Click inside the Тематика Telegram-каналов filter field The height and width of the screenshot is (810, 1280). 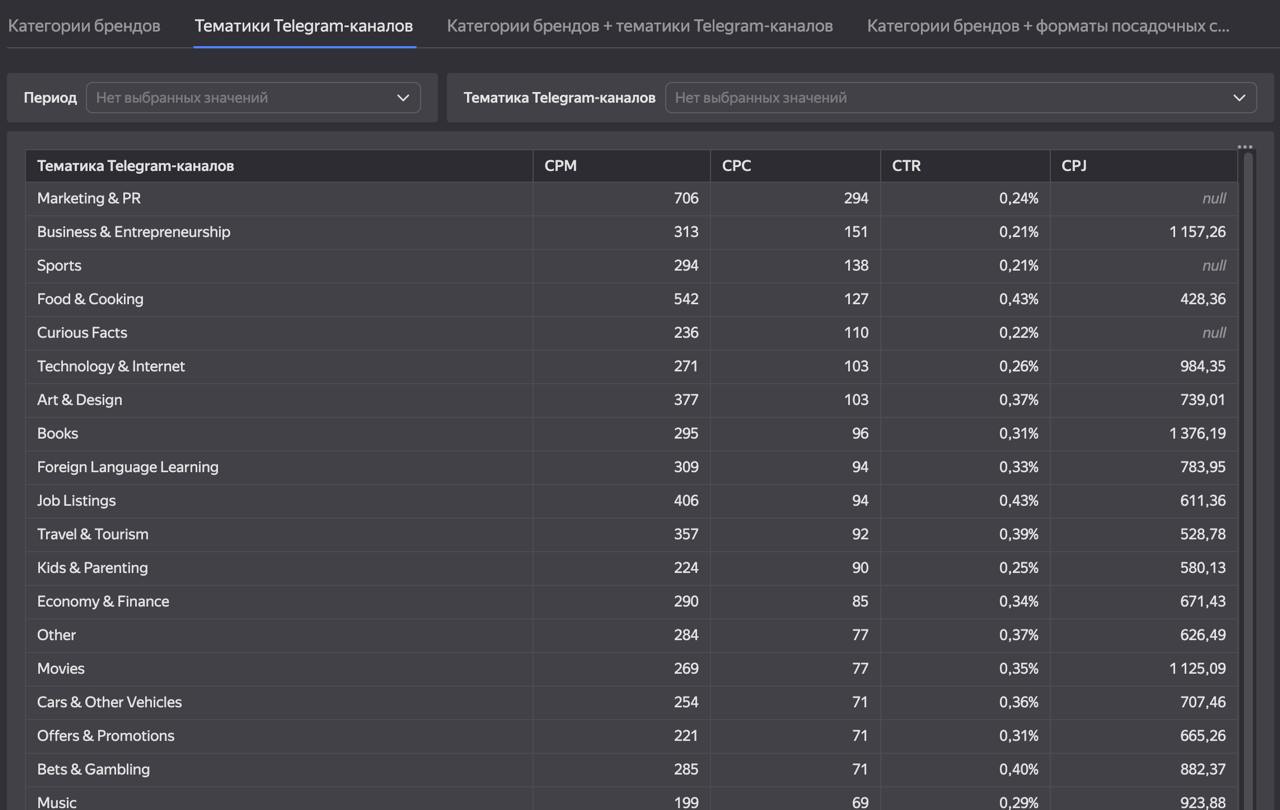[940, 98]
